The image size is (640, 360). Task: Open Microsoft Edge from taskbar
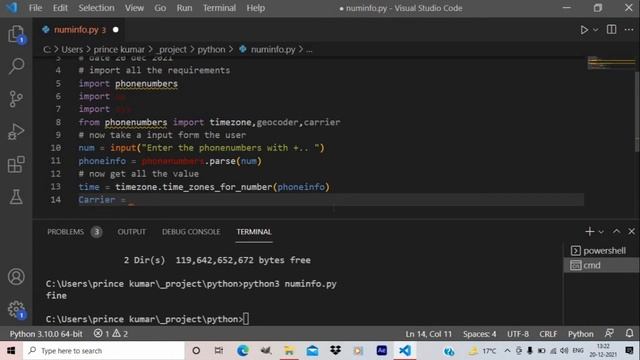pos(242,351)
